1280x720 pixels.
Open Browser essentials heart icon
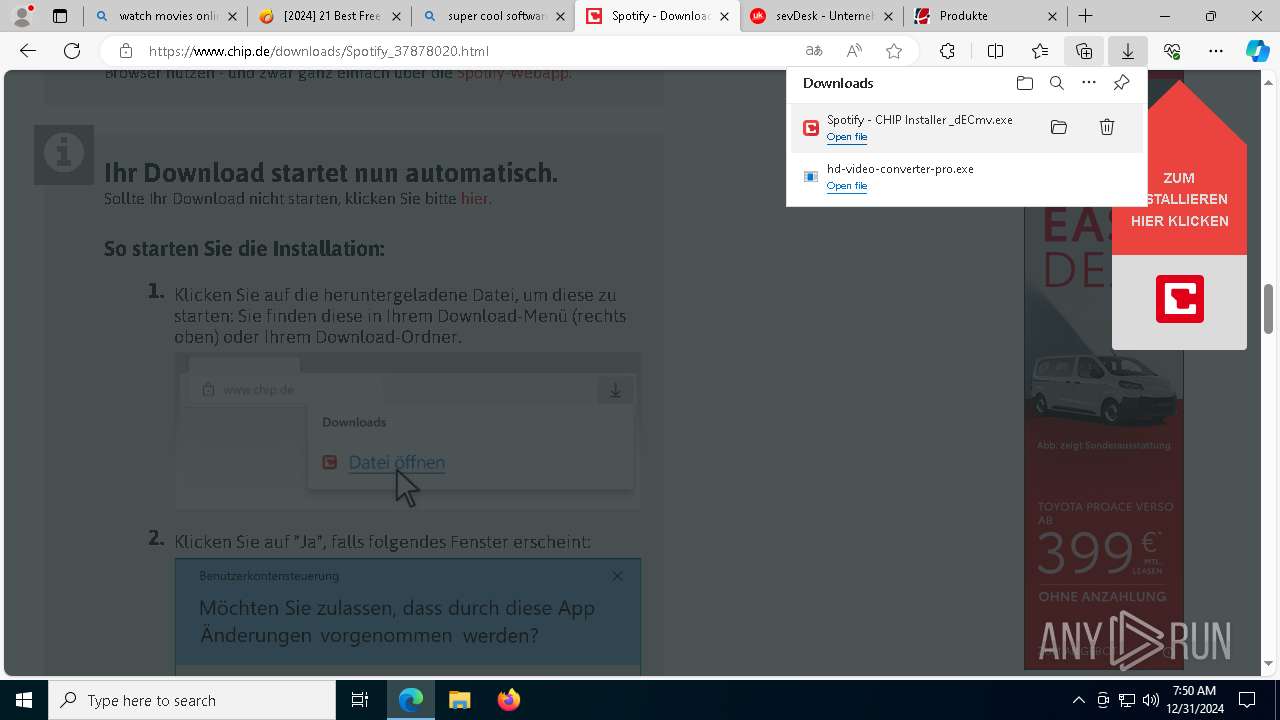tap(1172, 51)
